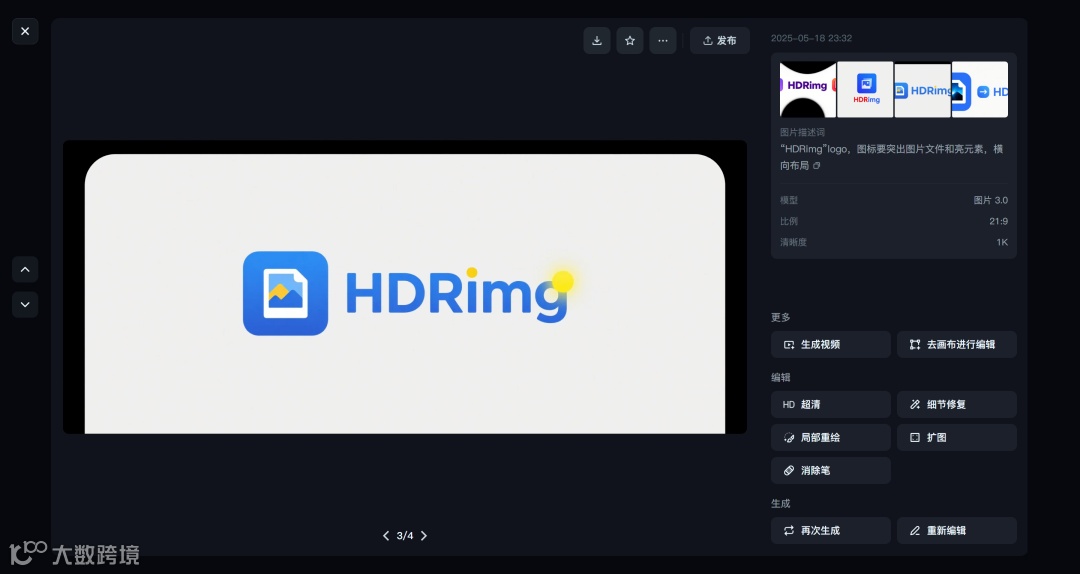This screenshot has width=1080, height=574.
Task: Select fourth thumbnail with arrow icon logo
Action: 979,90
